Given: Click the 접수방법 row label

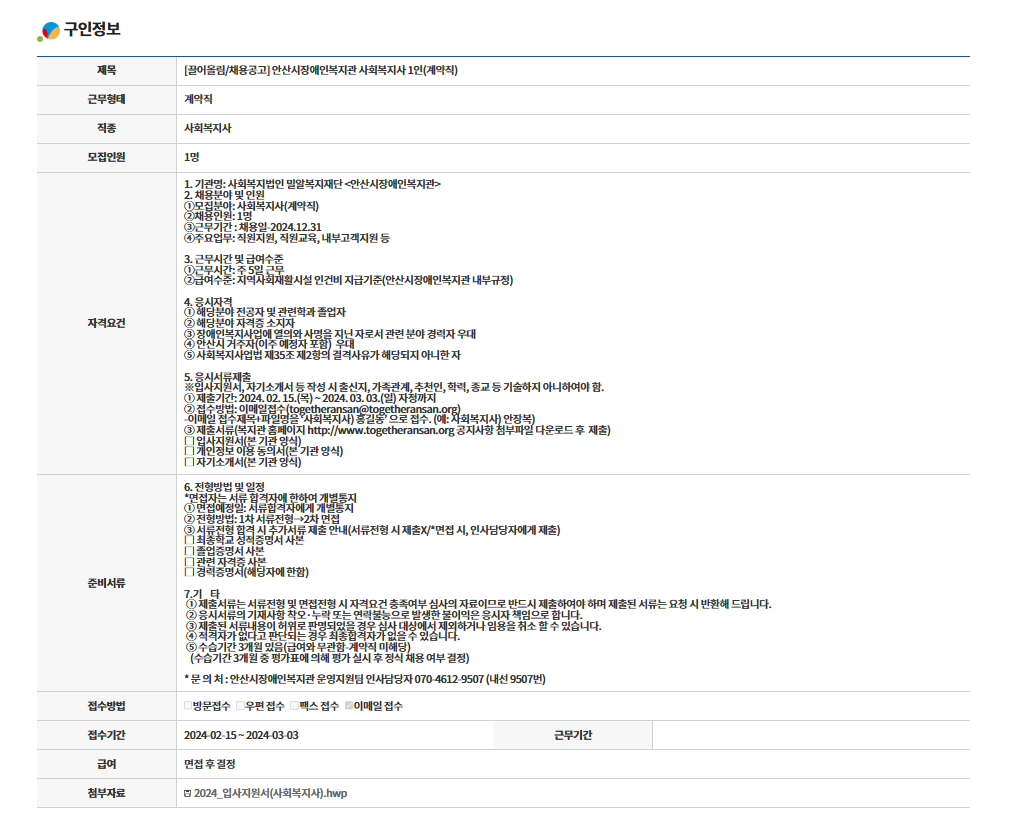Looking at the screenshot, I should [x=106, y=706].
